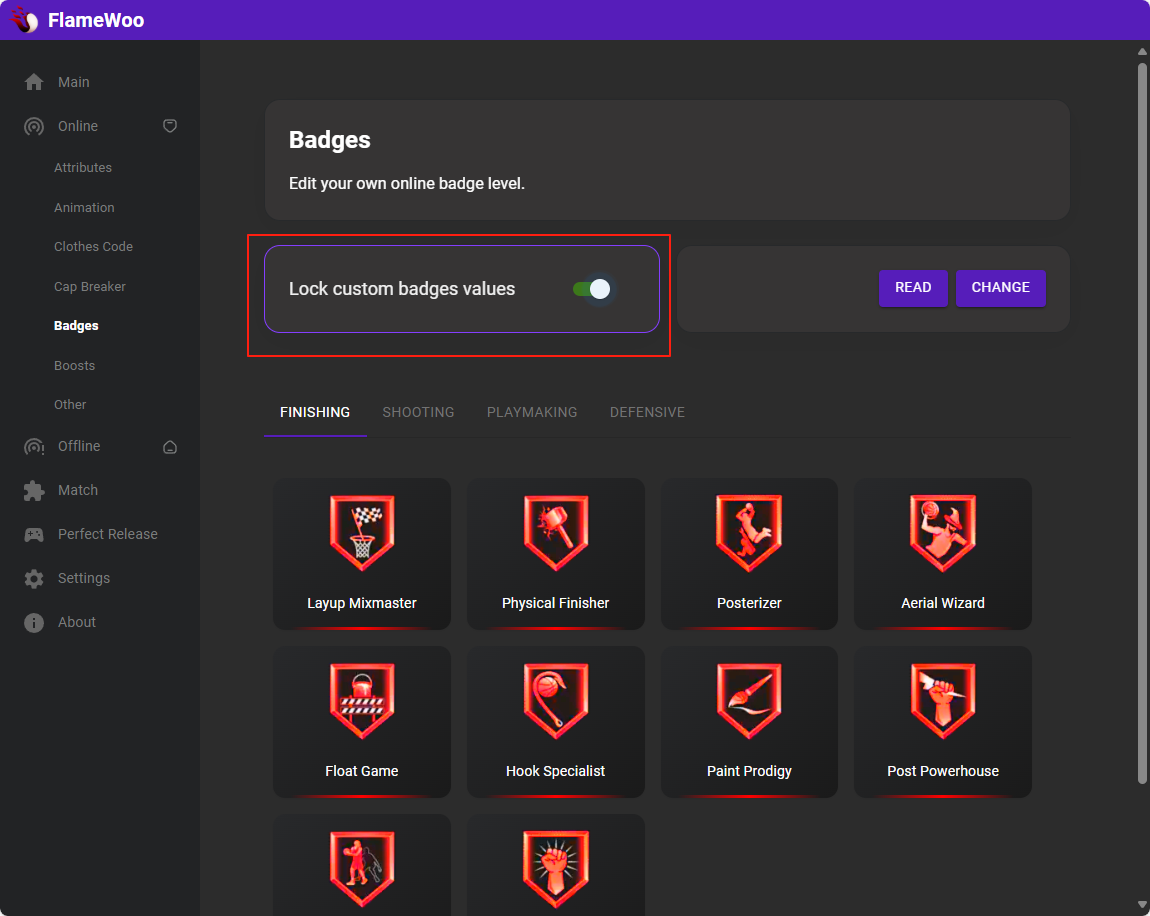Expand the Offline section chevron

169,447
